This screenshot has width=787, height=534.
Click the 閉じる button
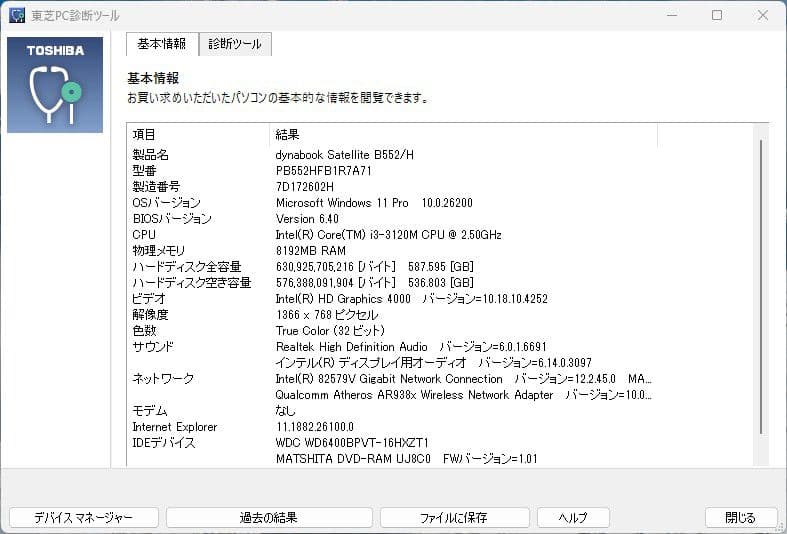[741, 517]
